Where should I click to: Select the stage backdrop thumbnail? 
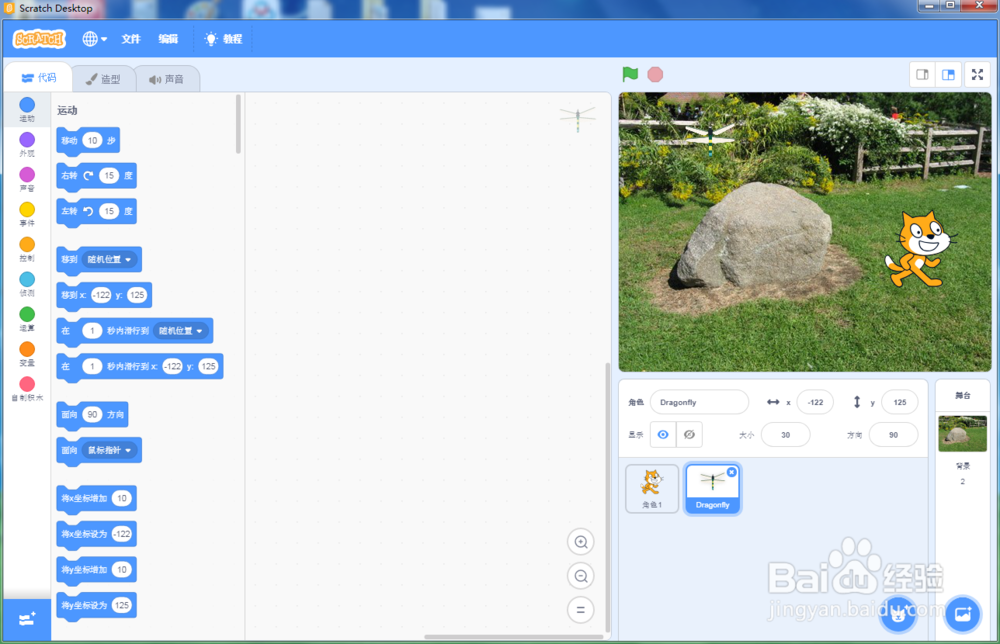coord(962,433)
